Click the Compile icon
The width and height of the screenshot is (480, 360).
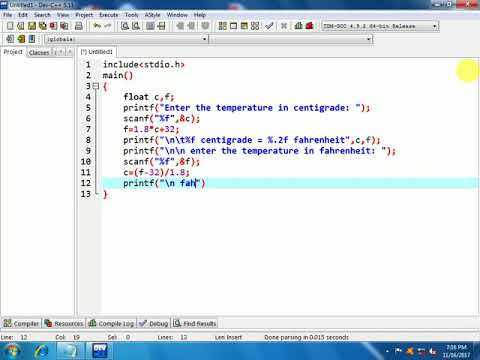tap(223, 26)
